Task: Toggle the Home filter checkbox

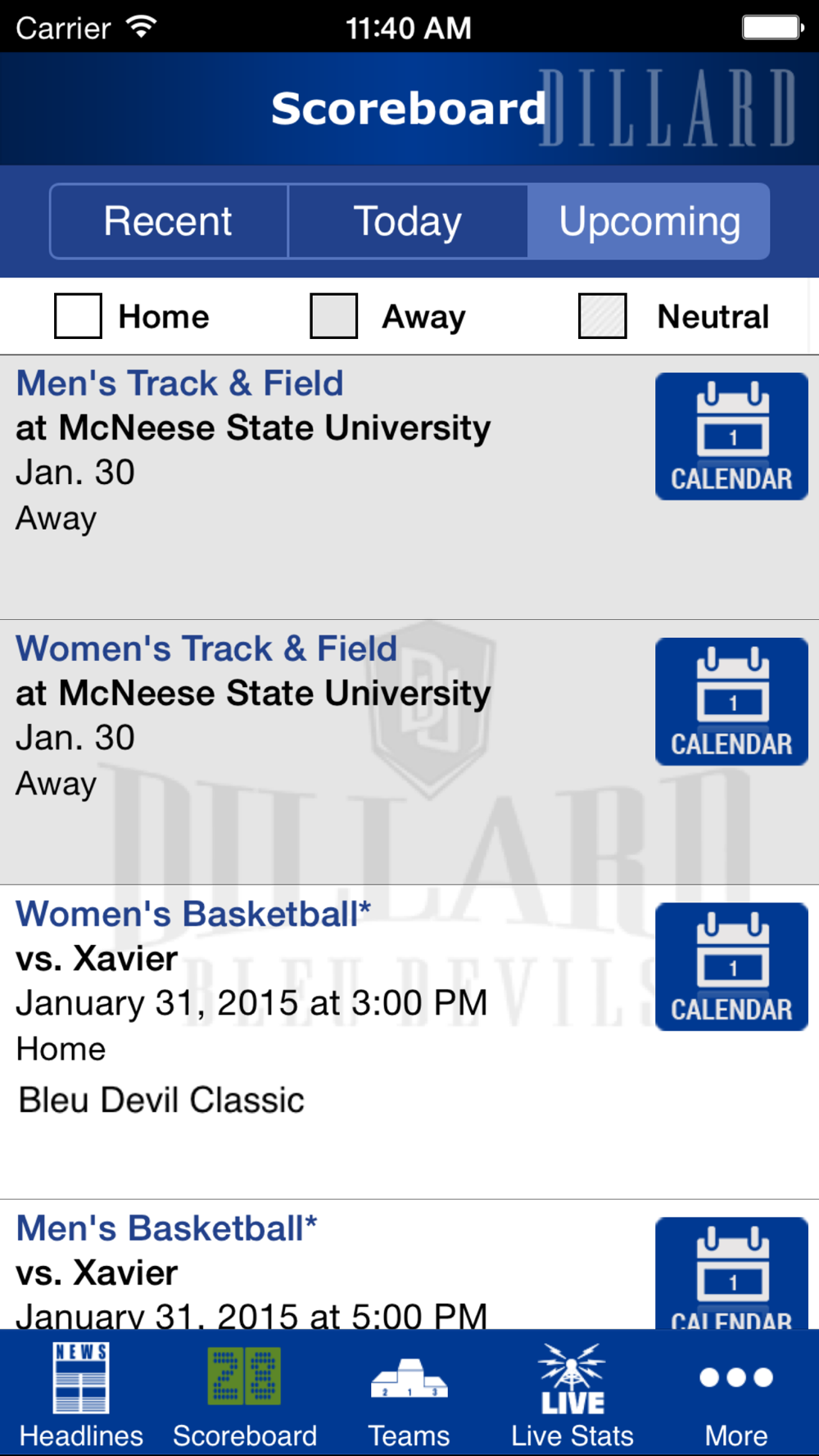Action: click(x=78, y=316)
